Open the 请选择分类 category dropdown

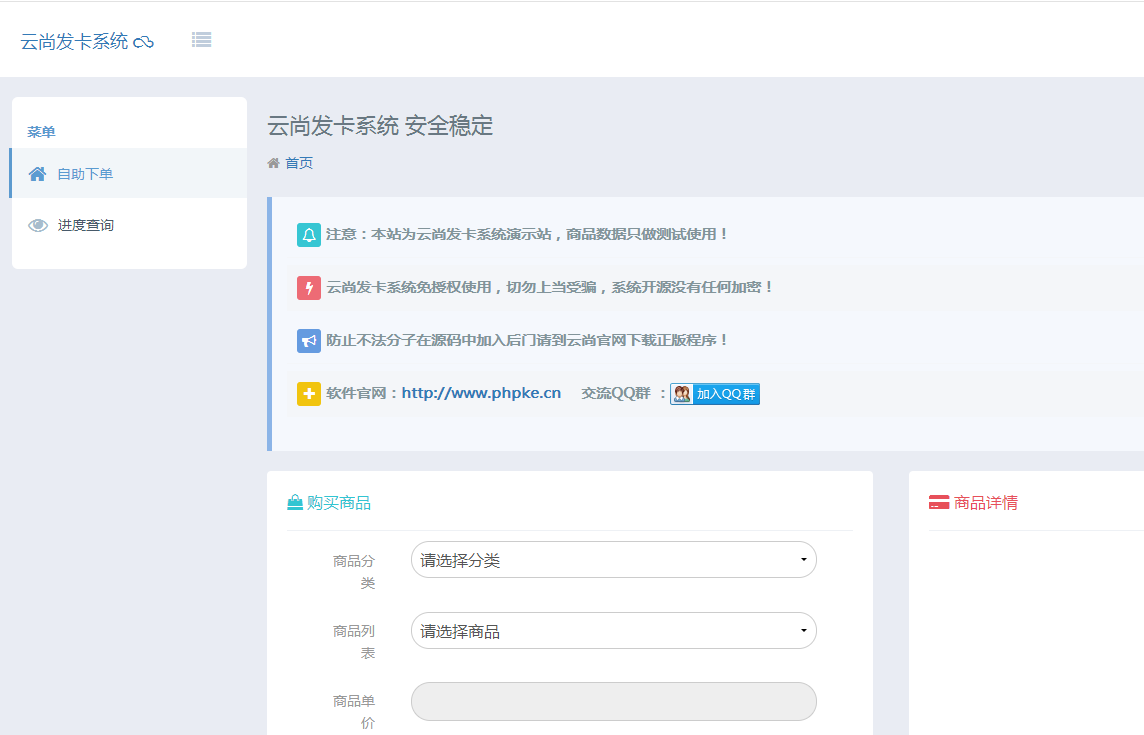613,560
